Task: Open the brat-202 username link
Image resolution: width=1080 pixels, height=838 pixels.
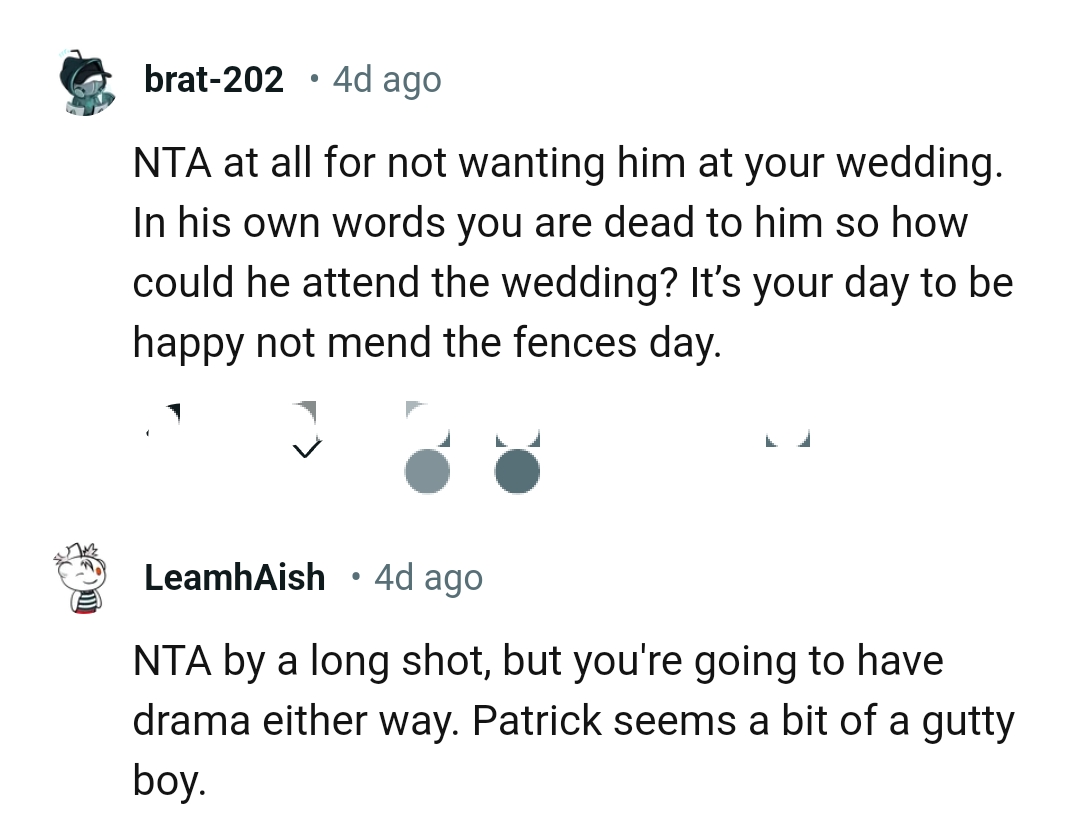Action: [214, 80]
